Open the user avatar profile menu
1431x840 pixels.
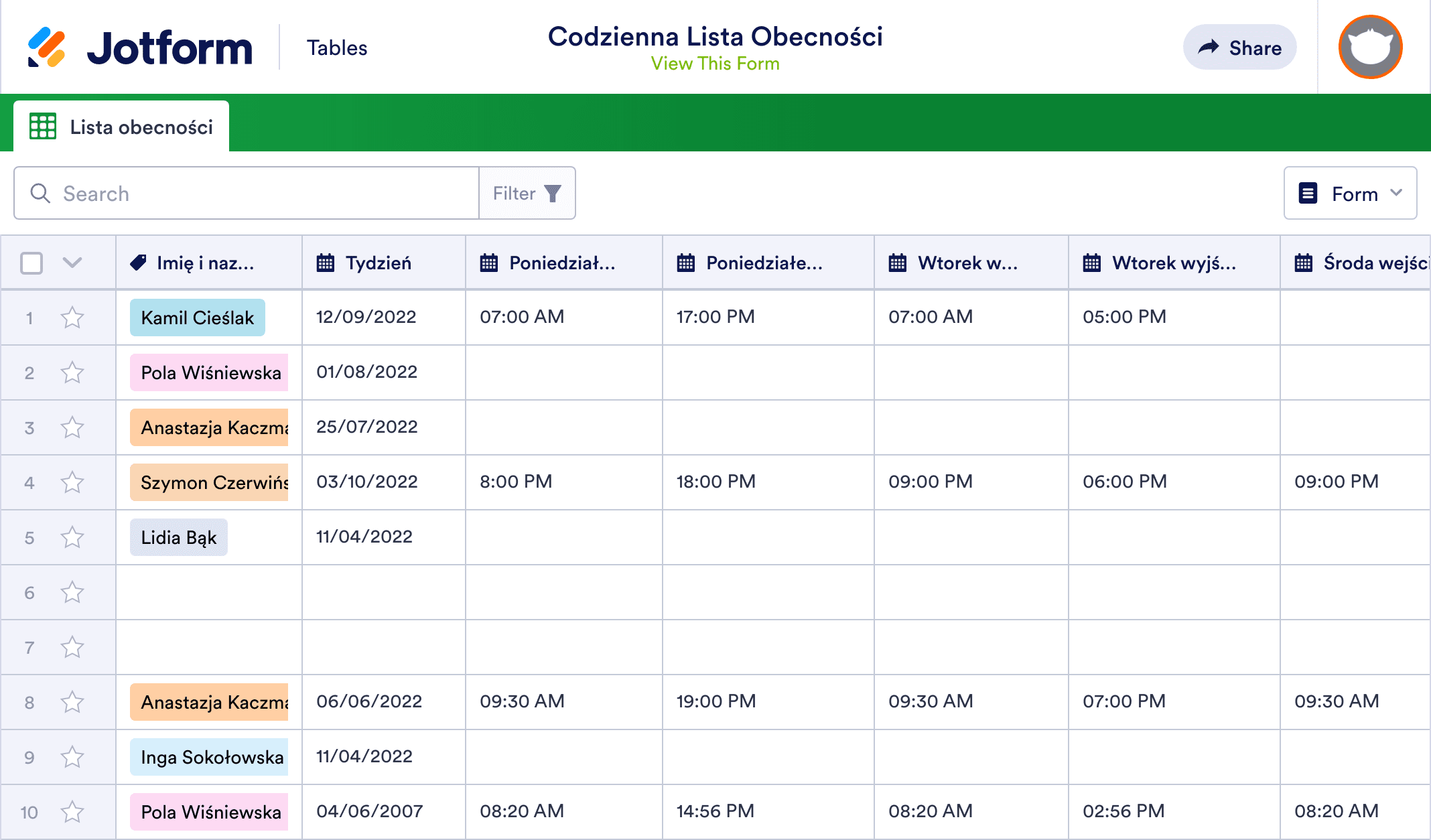click(x=1370, y=47)
